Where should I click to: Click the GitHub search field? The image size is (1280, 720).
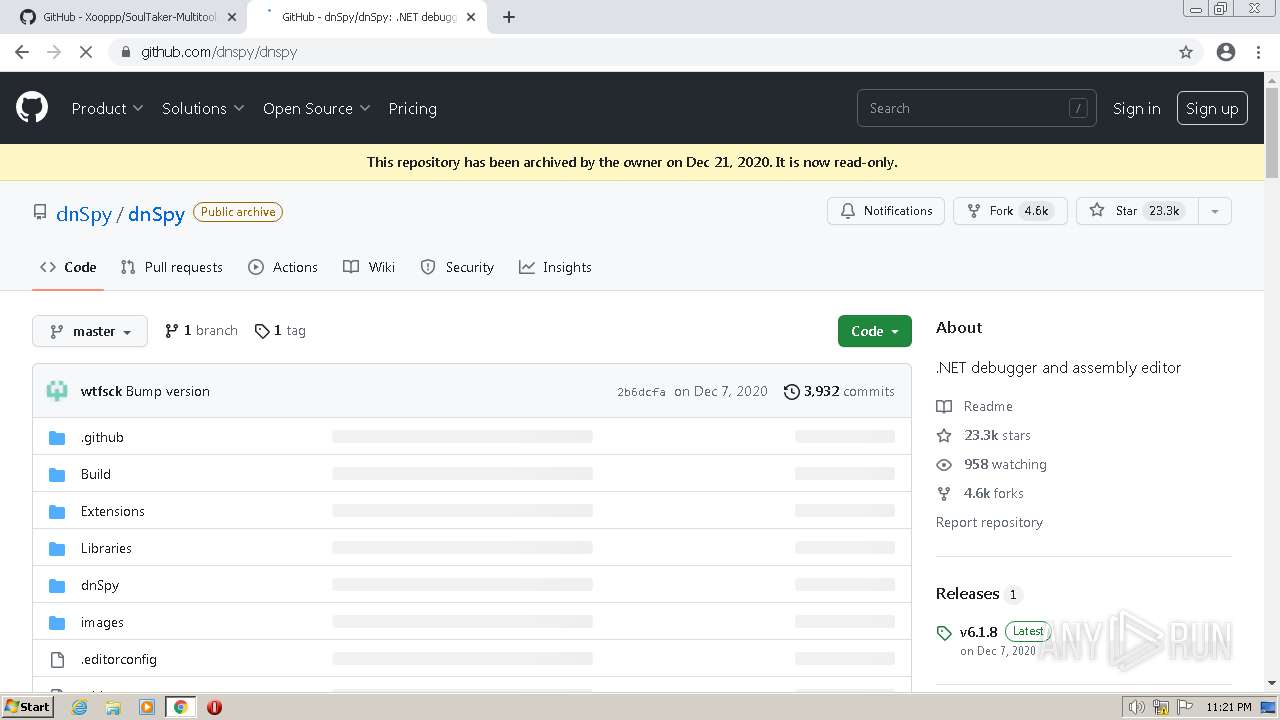coord(976,108)
